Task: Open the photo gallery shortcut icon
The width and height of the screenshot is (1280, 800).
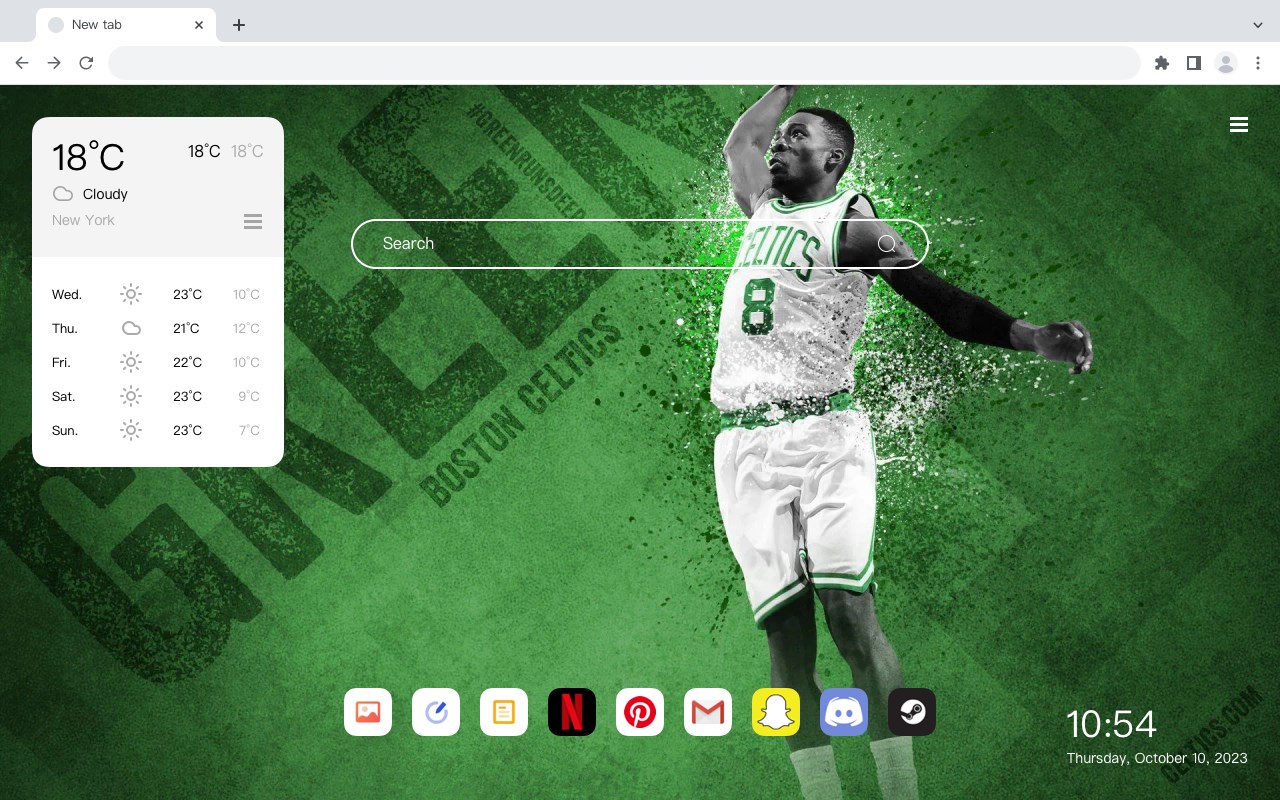Action: point(368,712)
